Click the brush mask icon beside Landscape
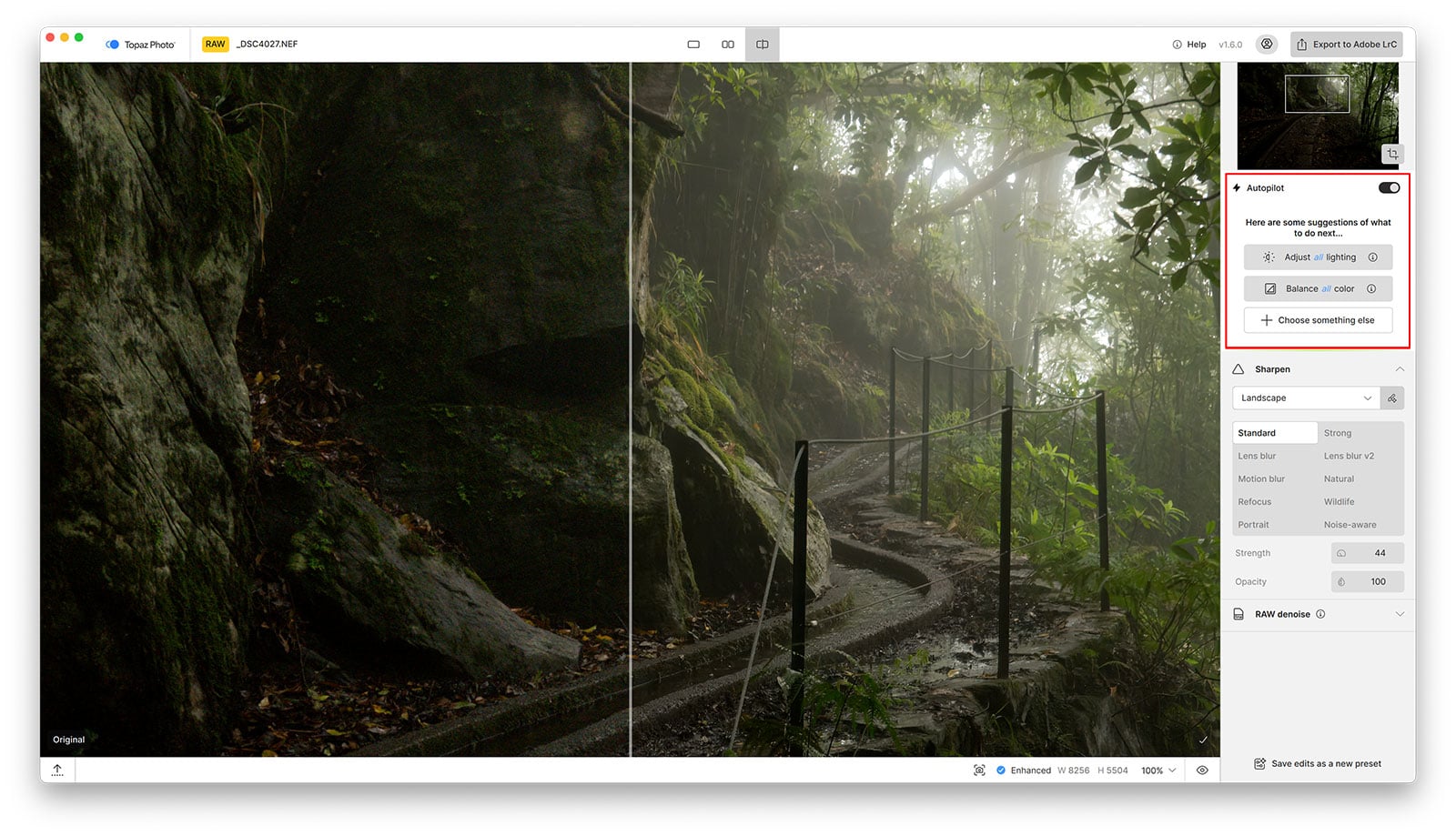This screenshot has height=836, width=1456. 1392,398
